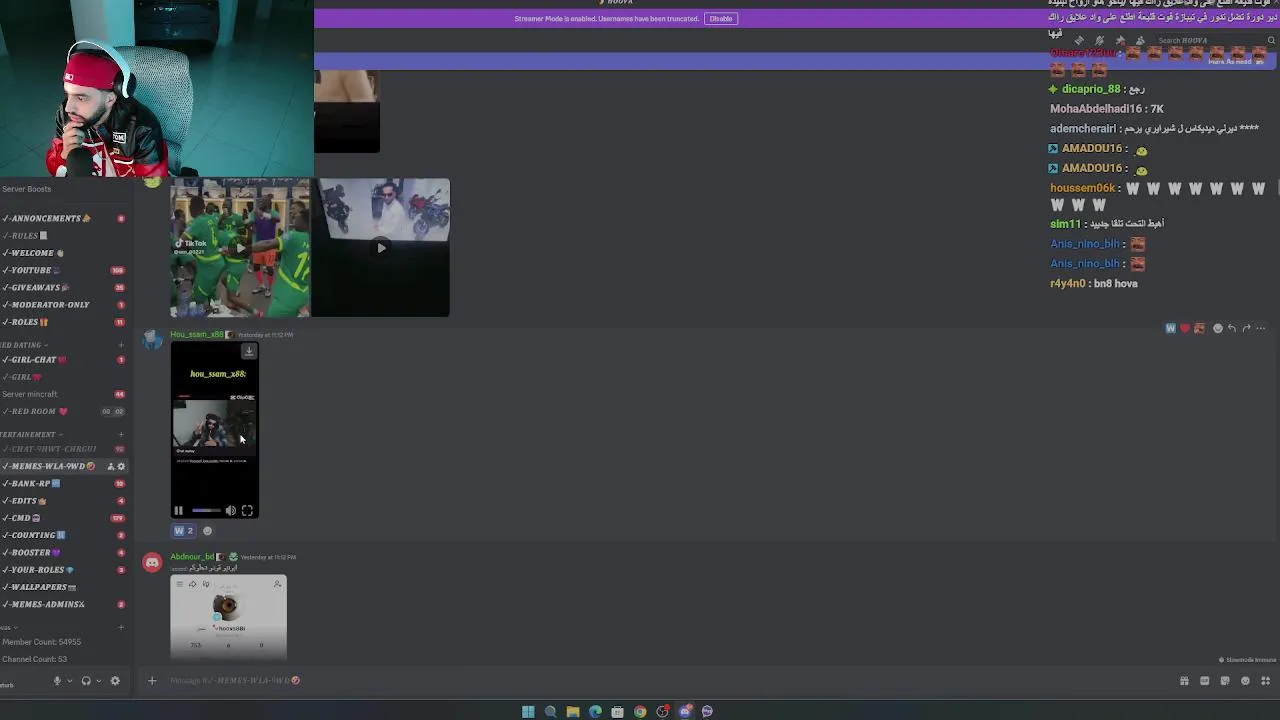Download the Hou_ssam_x88 video
The image size is (1280, 720).
pos(249,351)
